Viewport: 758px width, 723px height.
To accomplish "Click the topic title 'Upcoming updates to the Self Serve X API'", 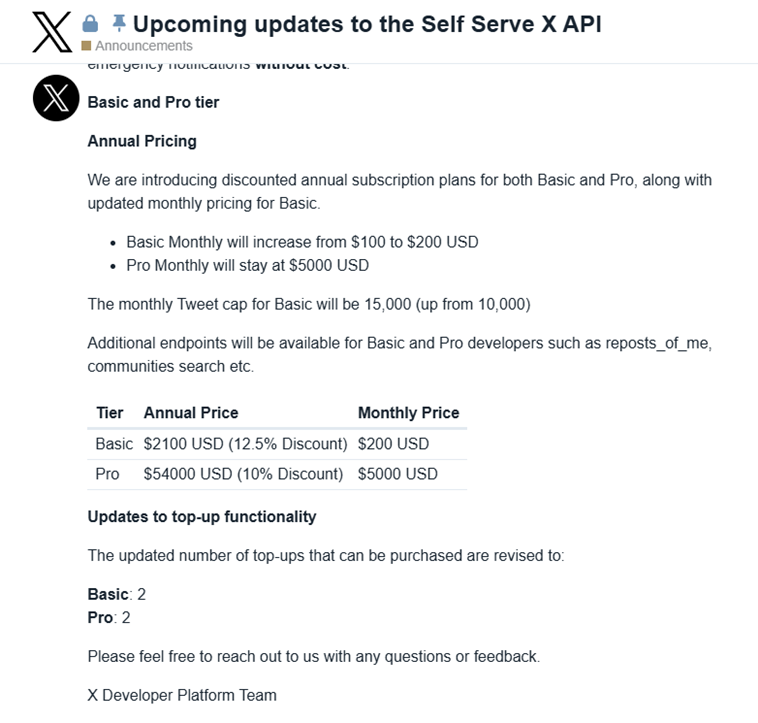I will pos(366,23).
